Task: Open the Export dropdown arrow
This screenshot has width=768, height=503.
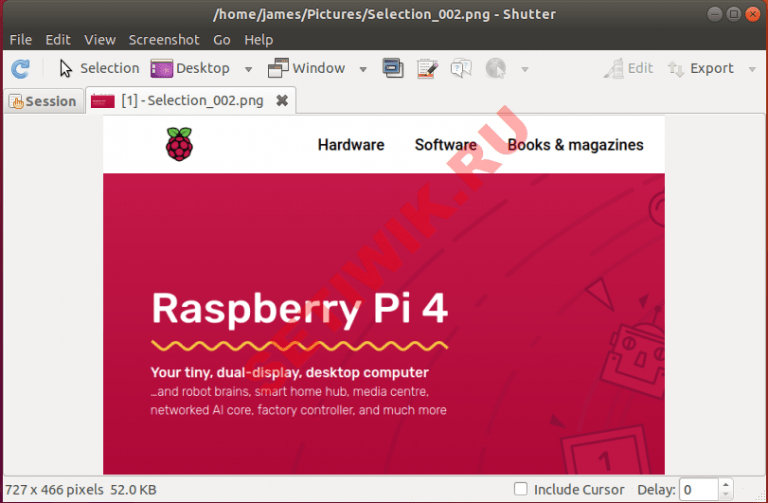Action: coord(752,70)
